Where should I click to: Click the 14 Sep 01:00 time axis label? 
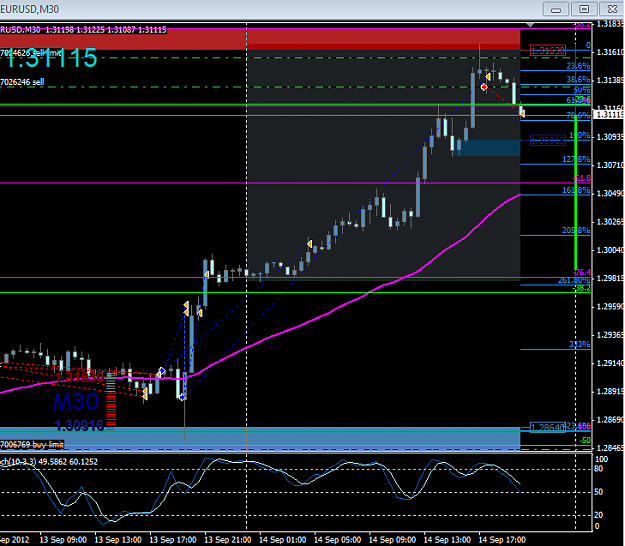point(282,540)
